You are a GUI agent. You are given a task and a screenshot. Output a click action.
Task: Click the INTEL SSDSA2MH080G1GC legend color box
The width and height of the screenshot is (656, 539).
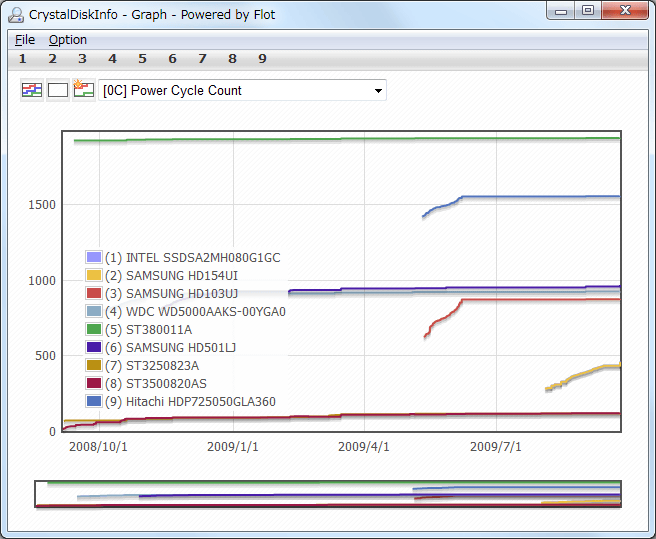94,257
